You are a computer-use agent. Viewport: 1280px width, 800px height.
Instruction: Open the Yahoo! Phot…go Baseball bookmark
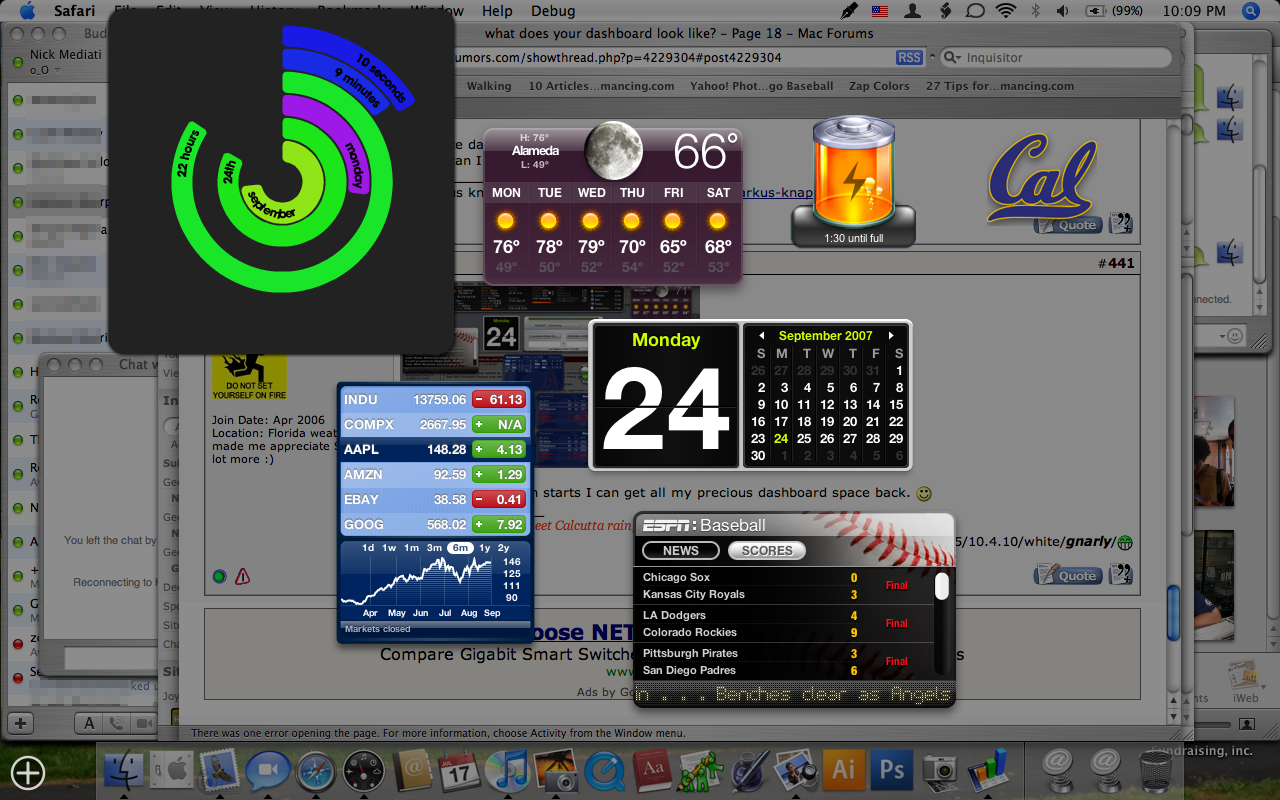pos(761,86)
